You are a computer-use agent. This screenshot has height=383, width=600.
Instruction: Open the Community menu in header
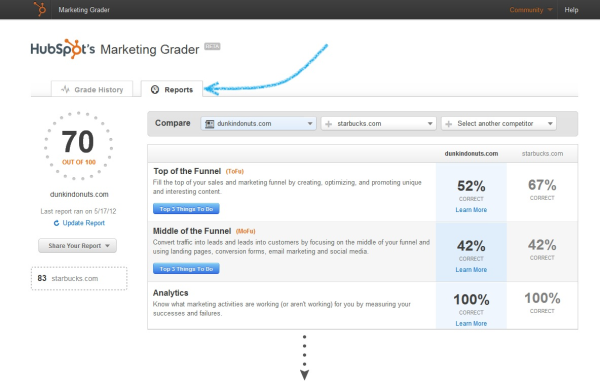click(x=531, y=10)
